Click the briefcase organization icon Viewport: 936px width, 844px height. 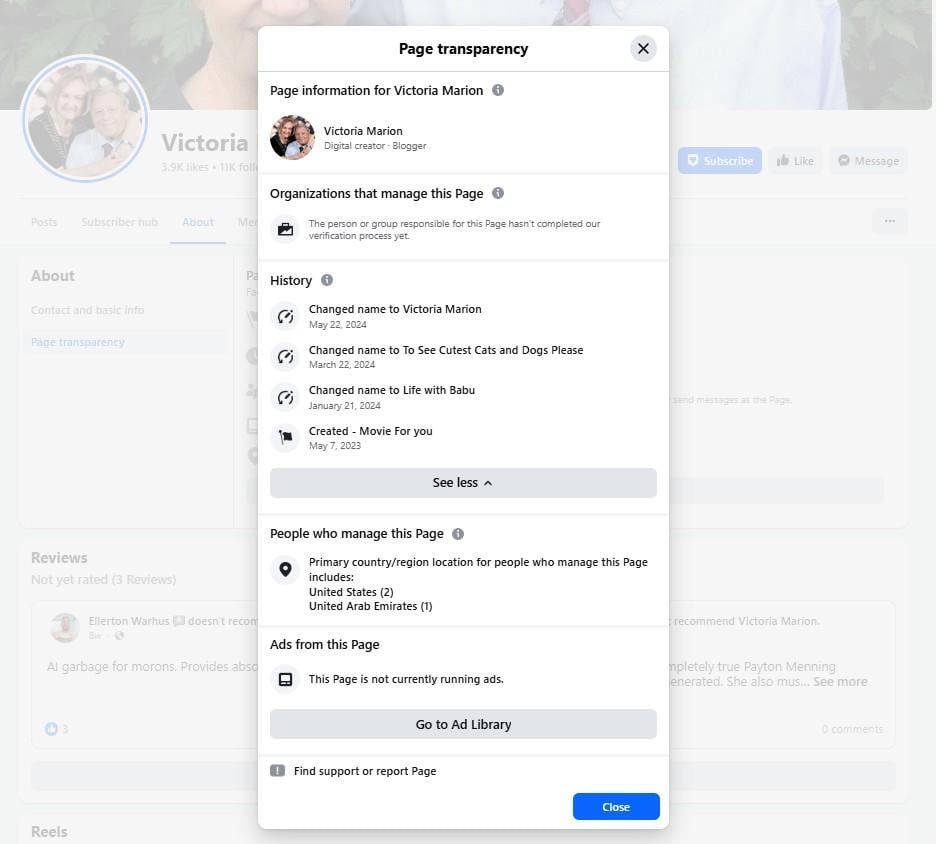pos(285,229)
